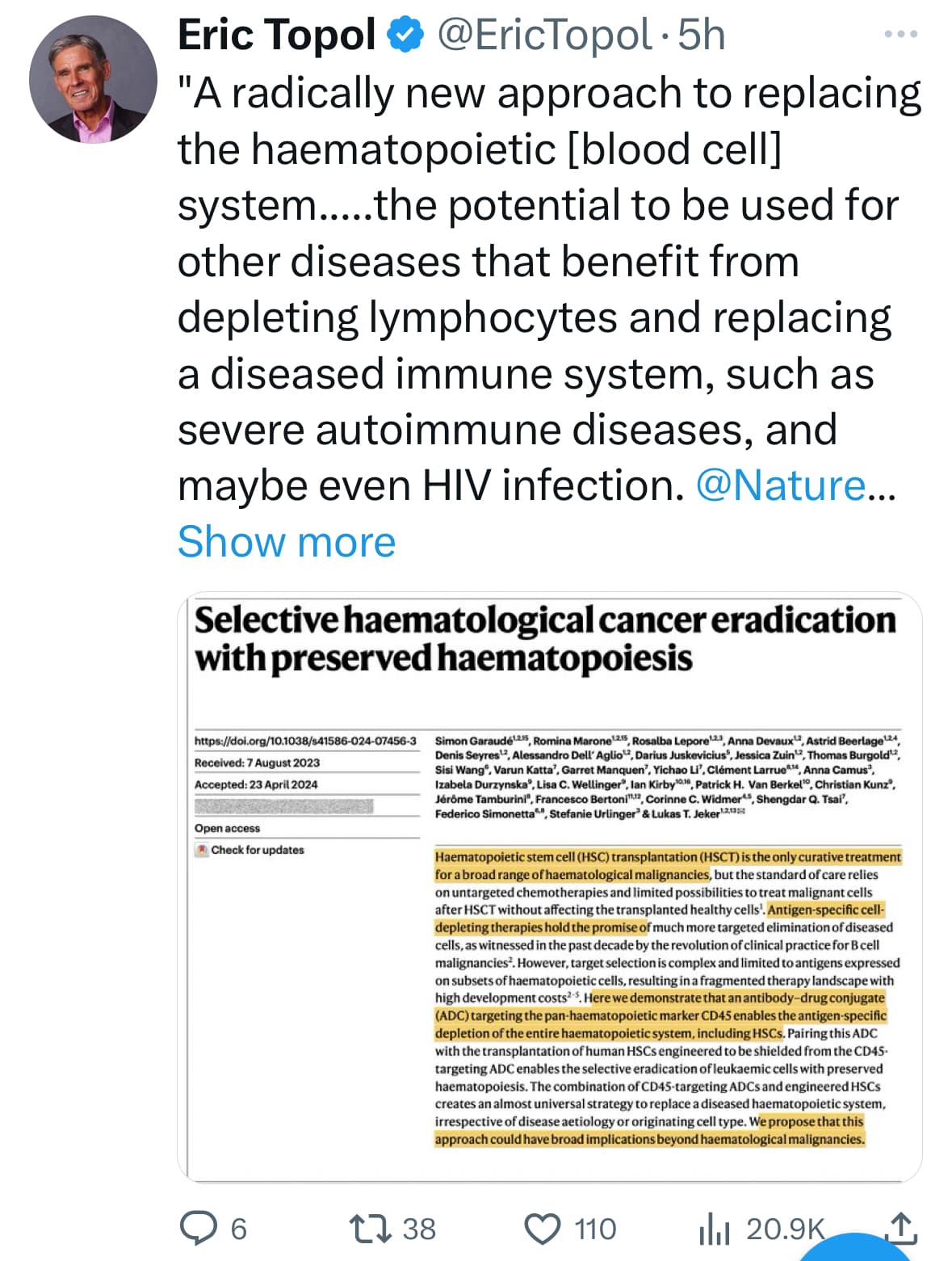The width and height of the screenshot is (952, 1261).
Task: Open the 110 likes count
Action: (x=595, y=1229)
